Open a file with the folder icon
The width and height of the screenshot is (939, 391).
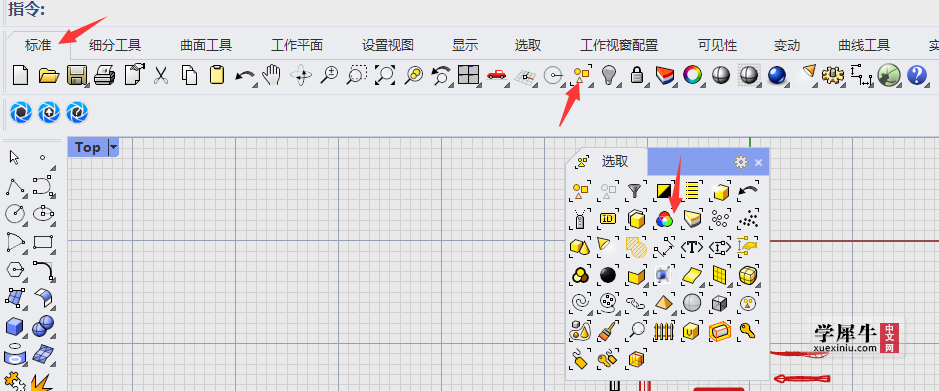pos(49,75)
